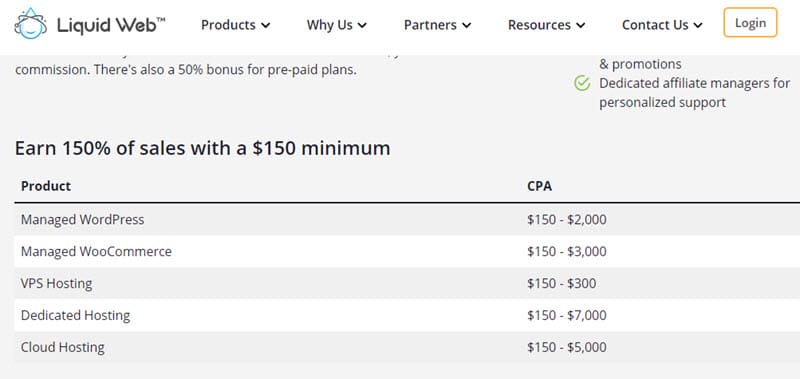Click the Earn 150% of sales heading
The width and height of the screenshot is (800, 379).
click(x=203, y=148)
